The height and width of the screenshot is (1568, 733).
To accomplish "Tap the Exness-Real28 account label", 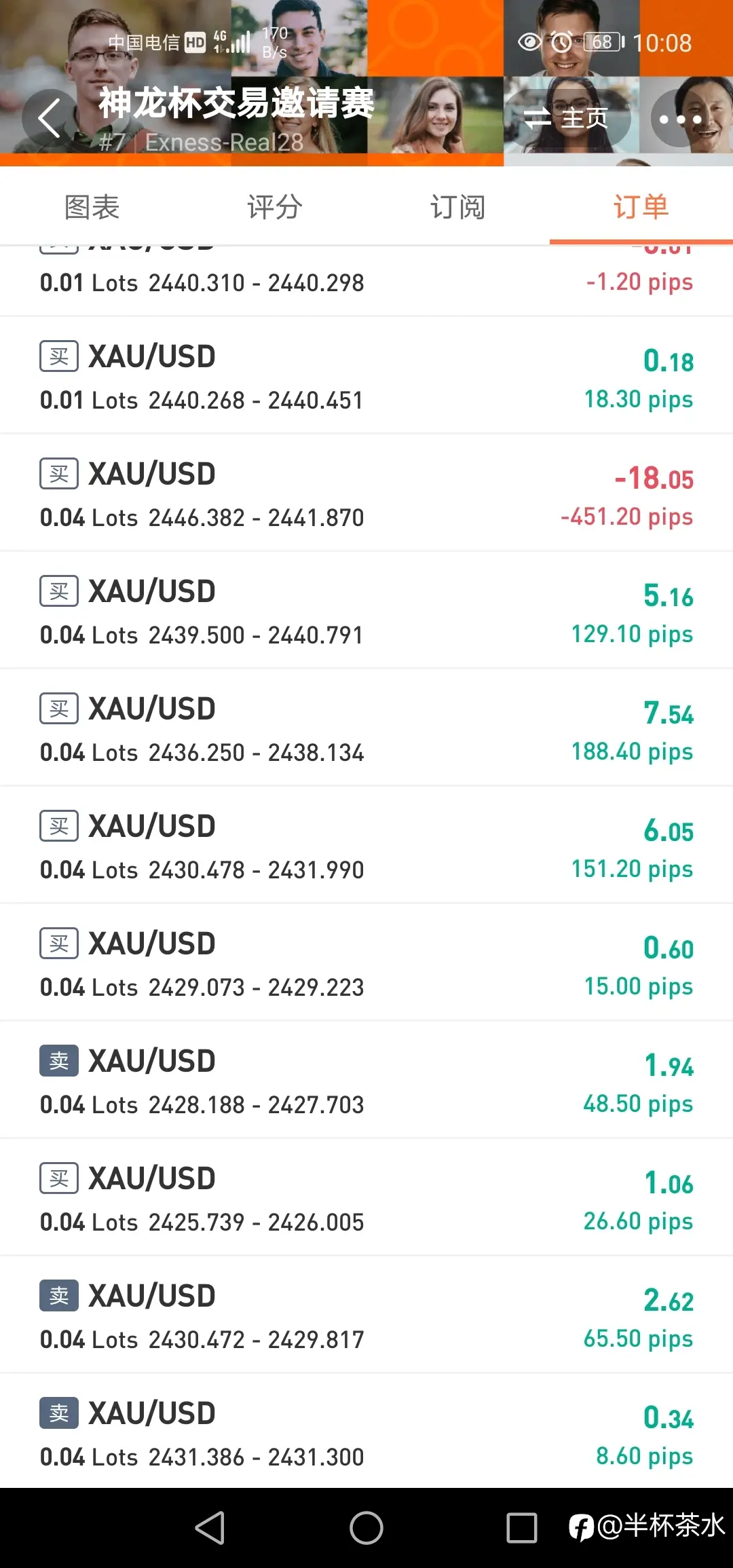I will pyautogui.click(x=224, y=143).
